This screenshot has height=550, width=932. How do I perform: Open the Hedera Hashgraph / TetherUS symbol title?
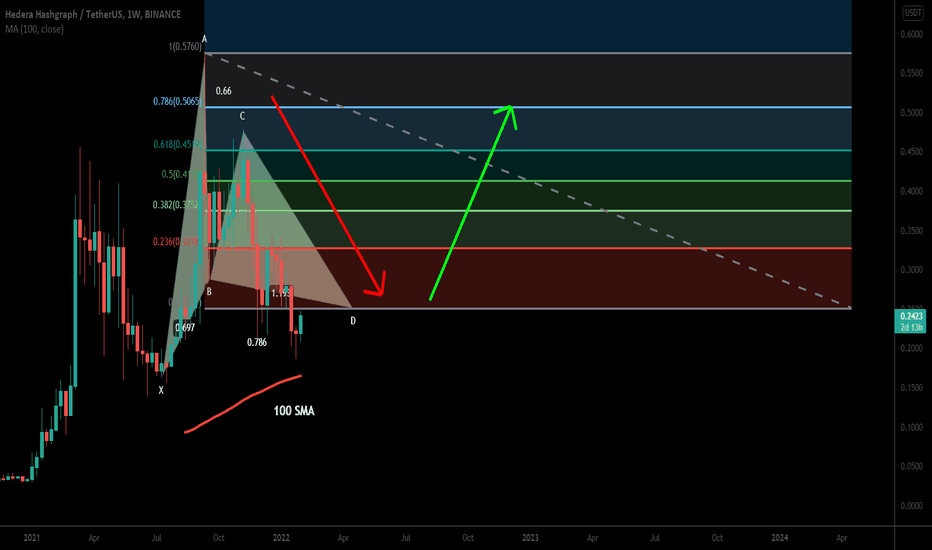point(93,14)
